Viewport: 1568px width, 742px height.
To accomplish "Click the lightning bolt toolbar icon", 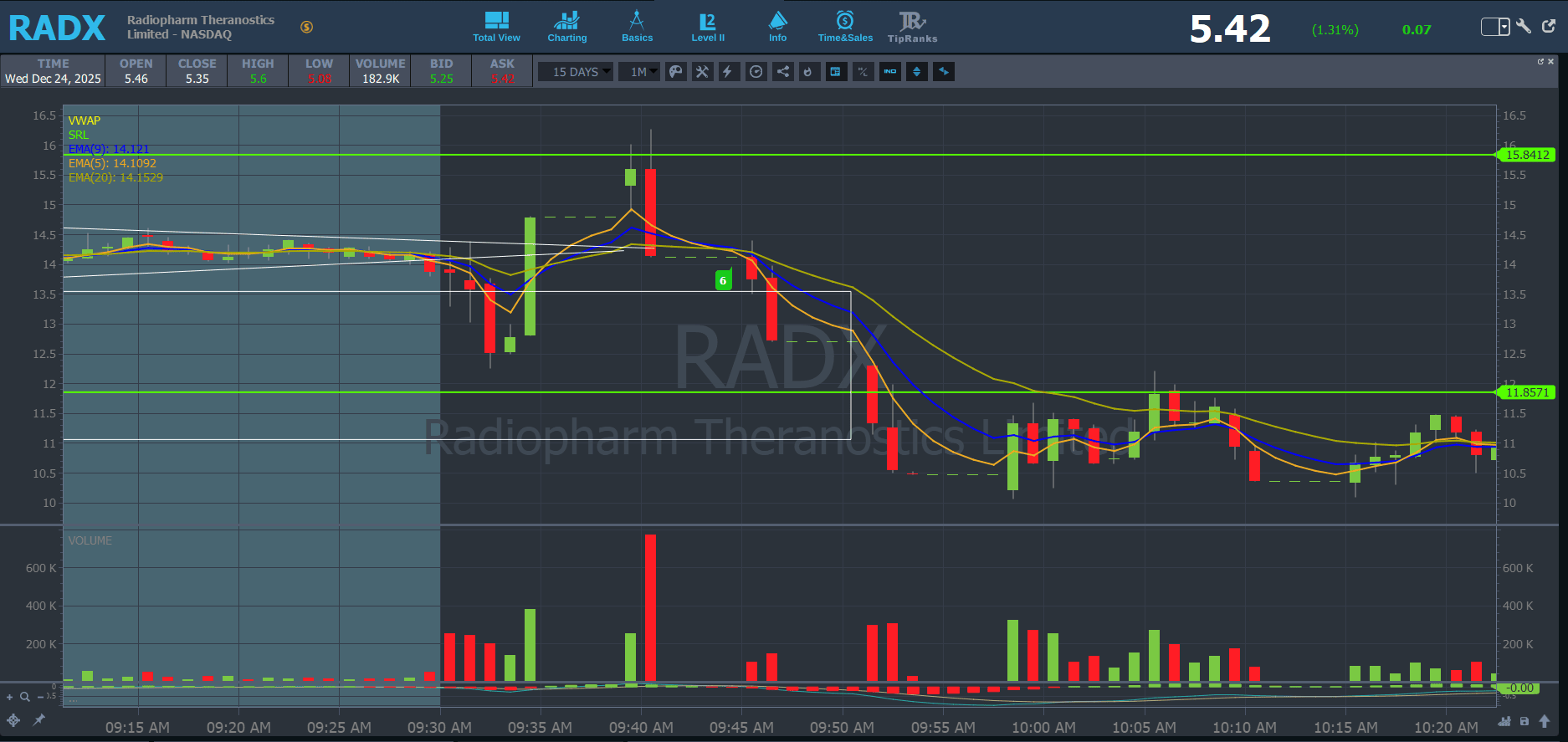I will point(728,72).
